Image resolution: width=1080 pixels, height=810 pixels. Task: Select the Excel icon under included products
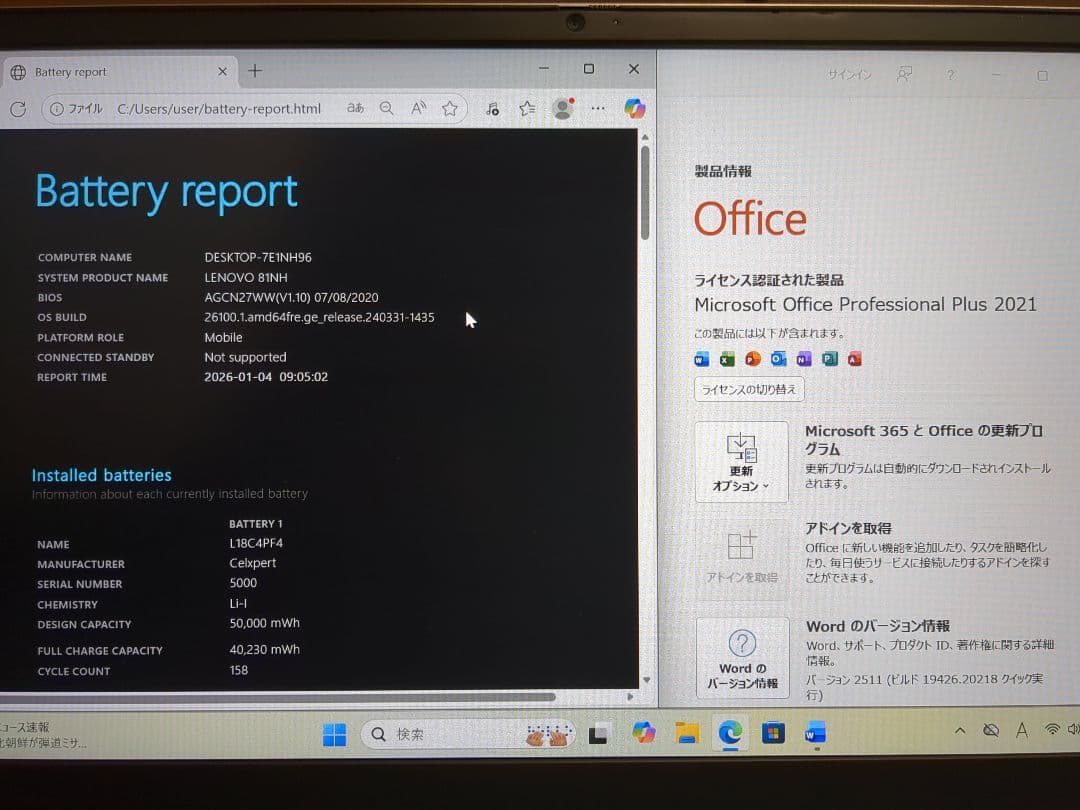point(727,358)
